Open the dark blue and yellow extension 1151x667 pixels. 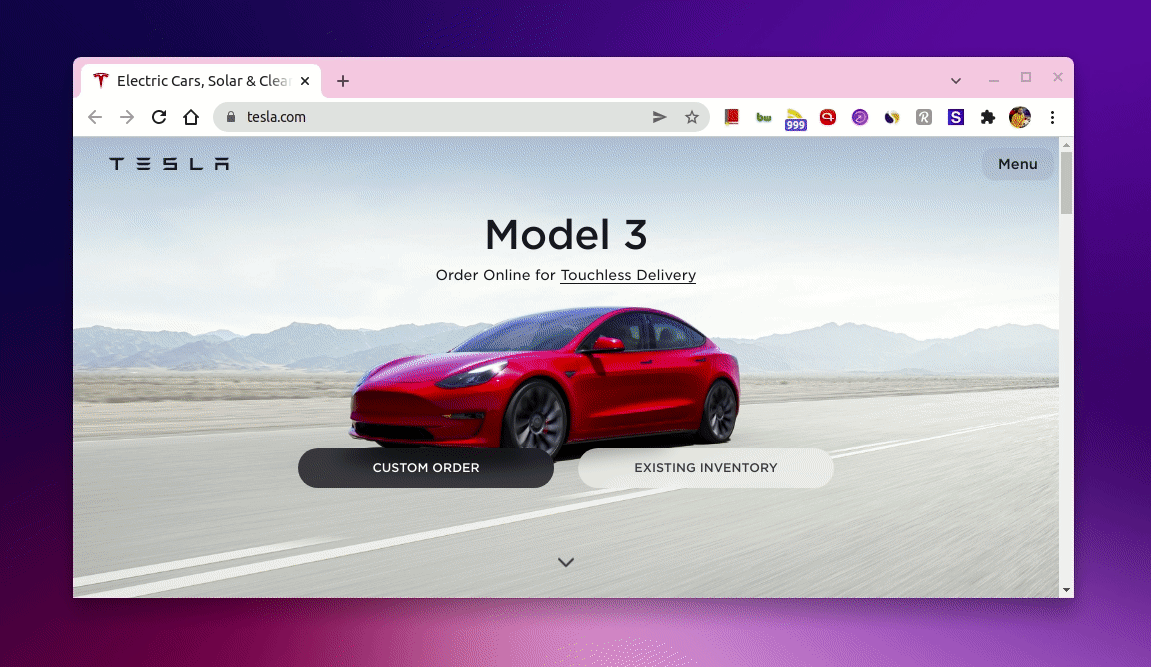tap(892, 117)
